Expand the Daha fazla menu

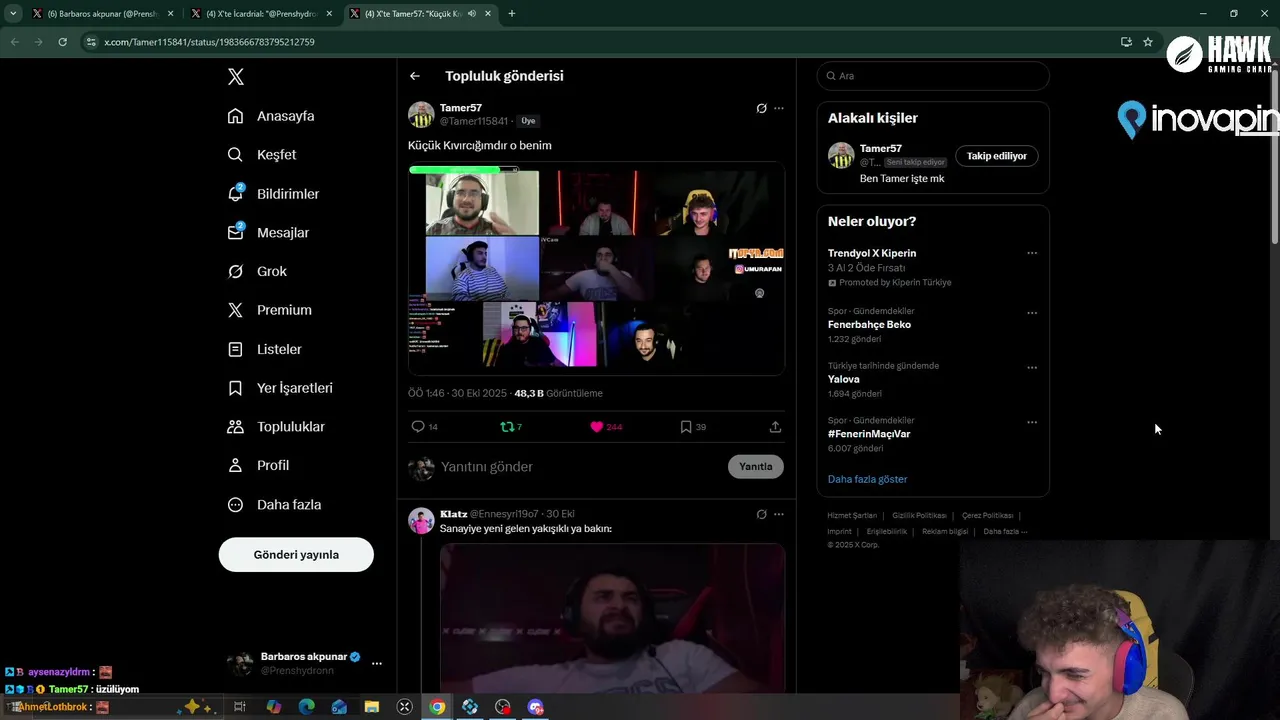274,505
